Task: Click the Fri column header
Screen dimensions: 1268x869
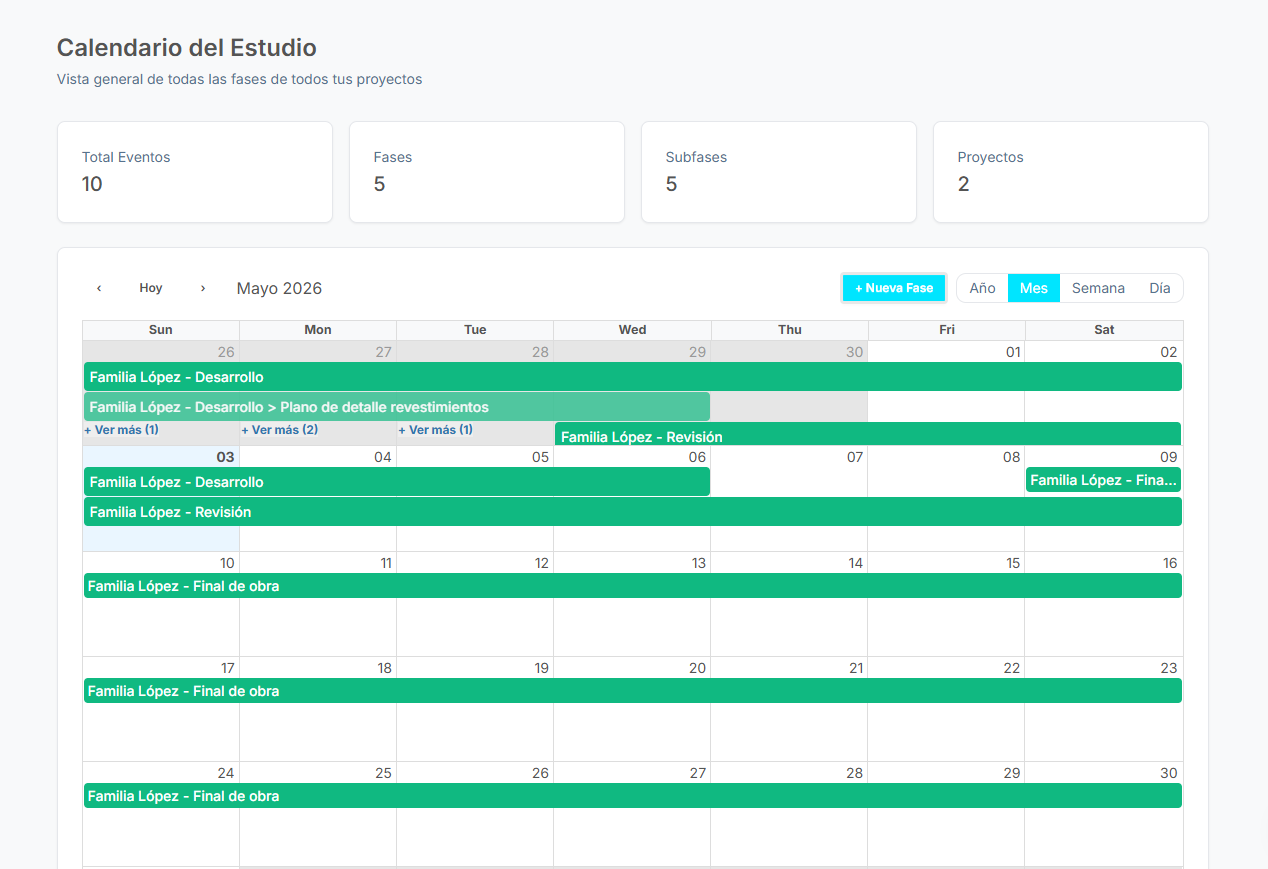Action: coord(947,330)
